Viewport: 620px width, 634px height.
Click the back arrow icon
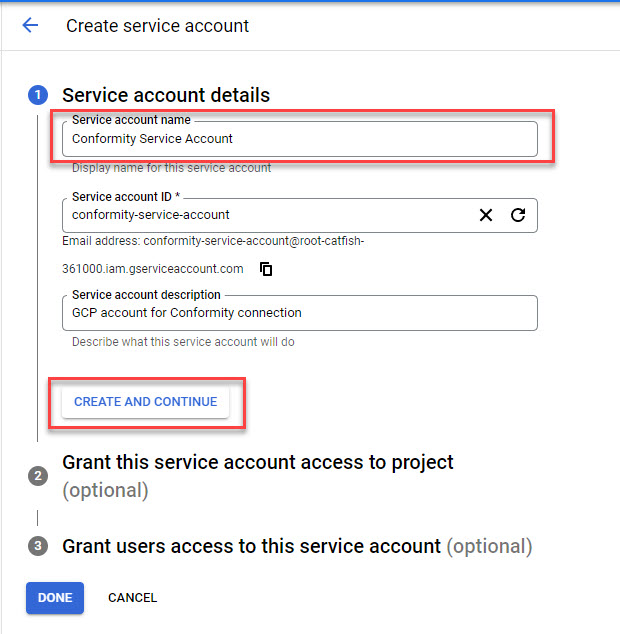(x=30, y=26)
